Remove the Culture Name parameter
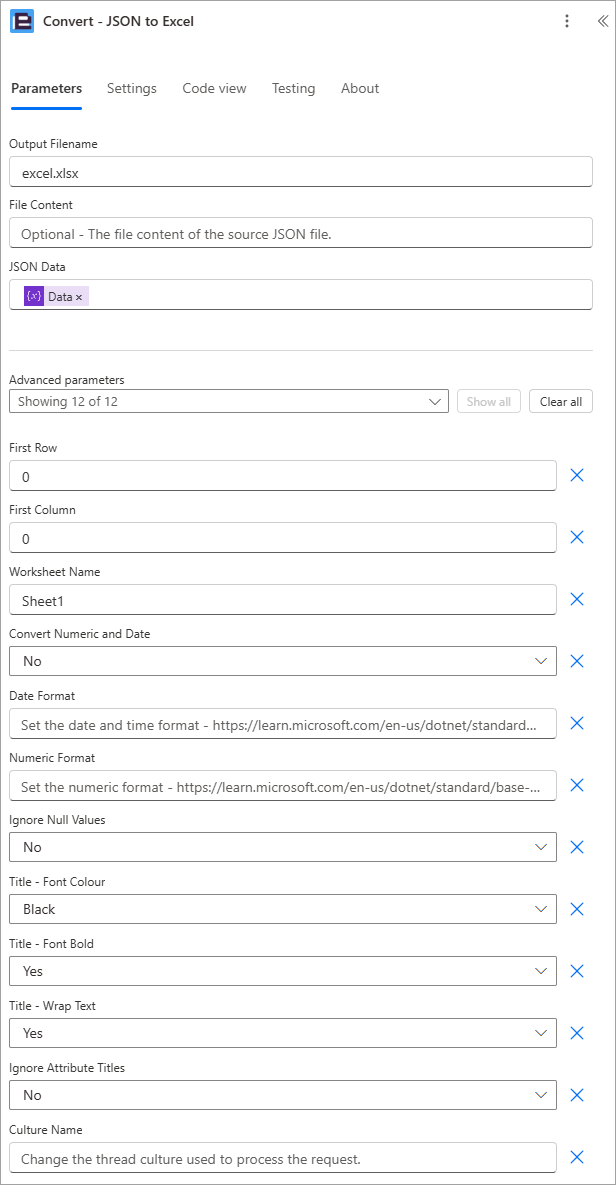The width and height of the screenshot is (616, 1185). [x=577, y=1157]
